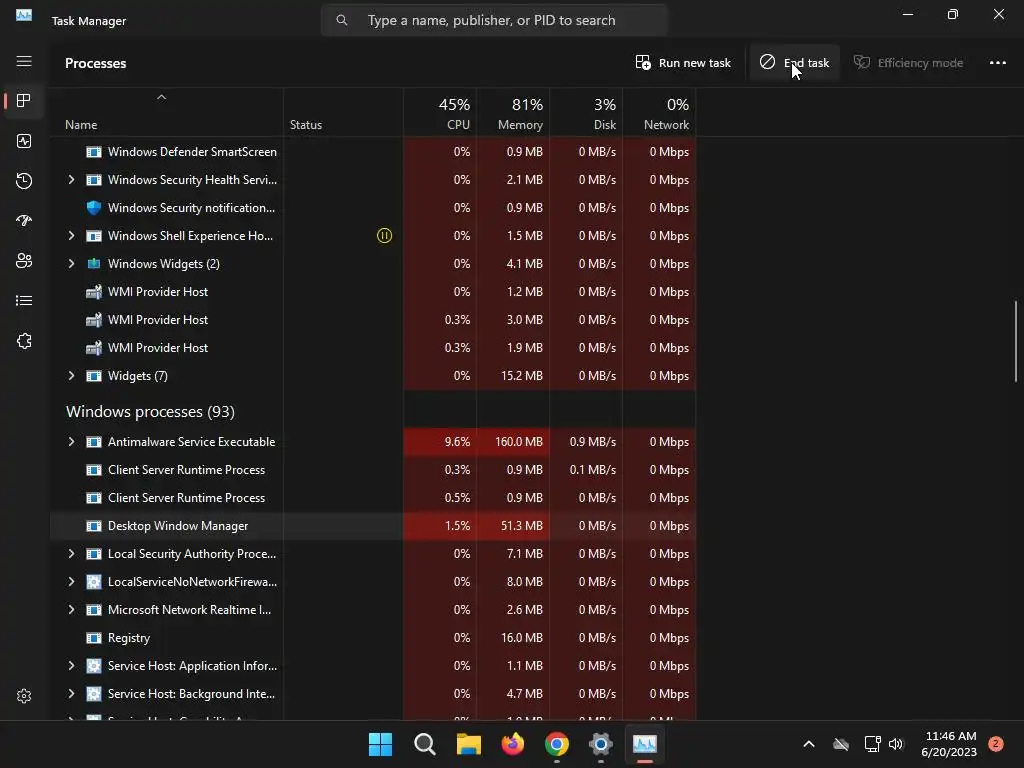Click the Task Manager icon on the taskbar

[x=645, y=744]
